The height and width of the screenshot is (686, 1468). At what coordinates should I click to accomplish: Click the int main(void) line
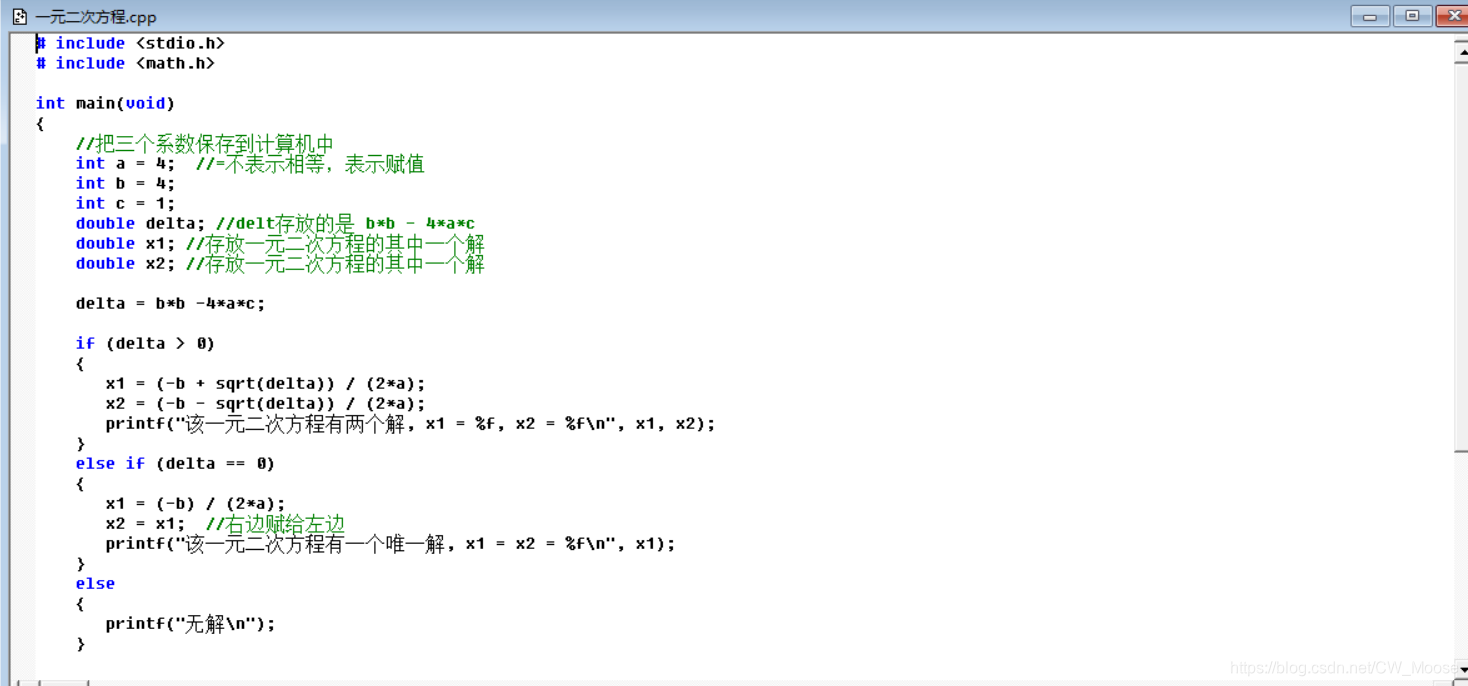105,103
